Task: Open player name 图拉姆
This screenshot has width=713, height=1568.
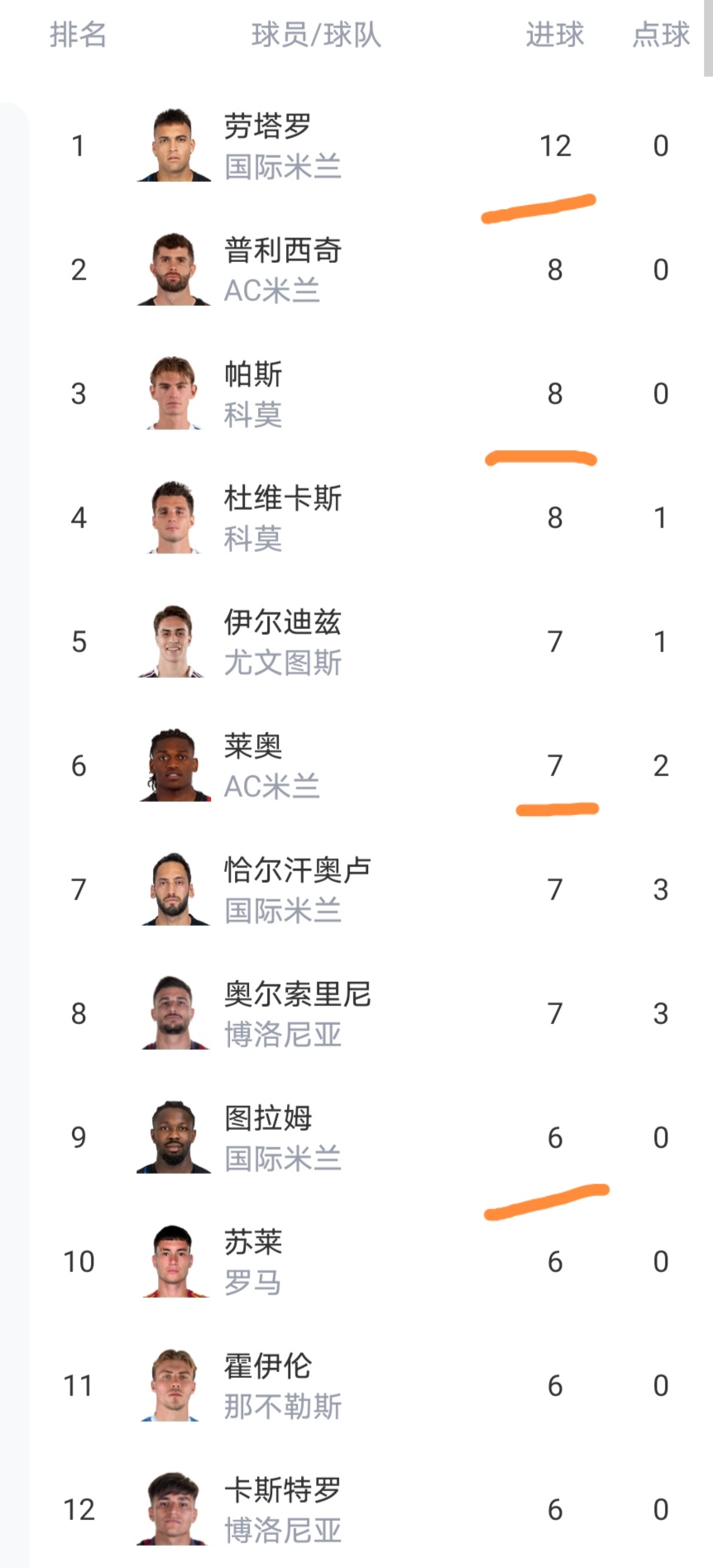Action: point(268,1118)
